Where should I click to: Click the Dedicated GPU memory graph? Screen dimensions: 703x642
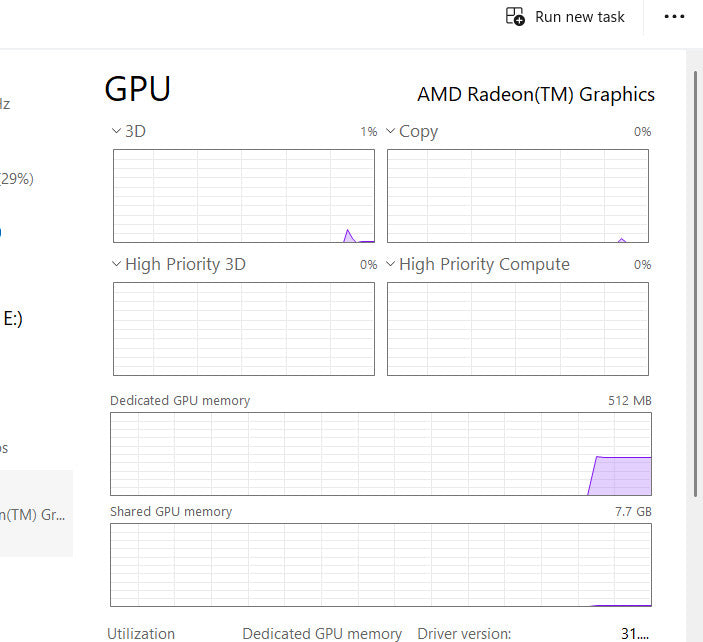click(x=380, y=454)
